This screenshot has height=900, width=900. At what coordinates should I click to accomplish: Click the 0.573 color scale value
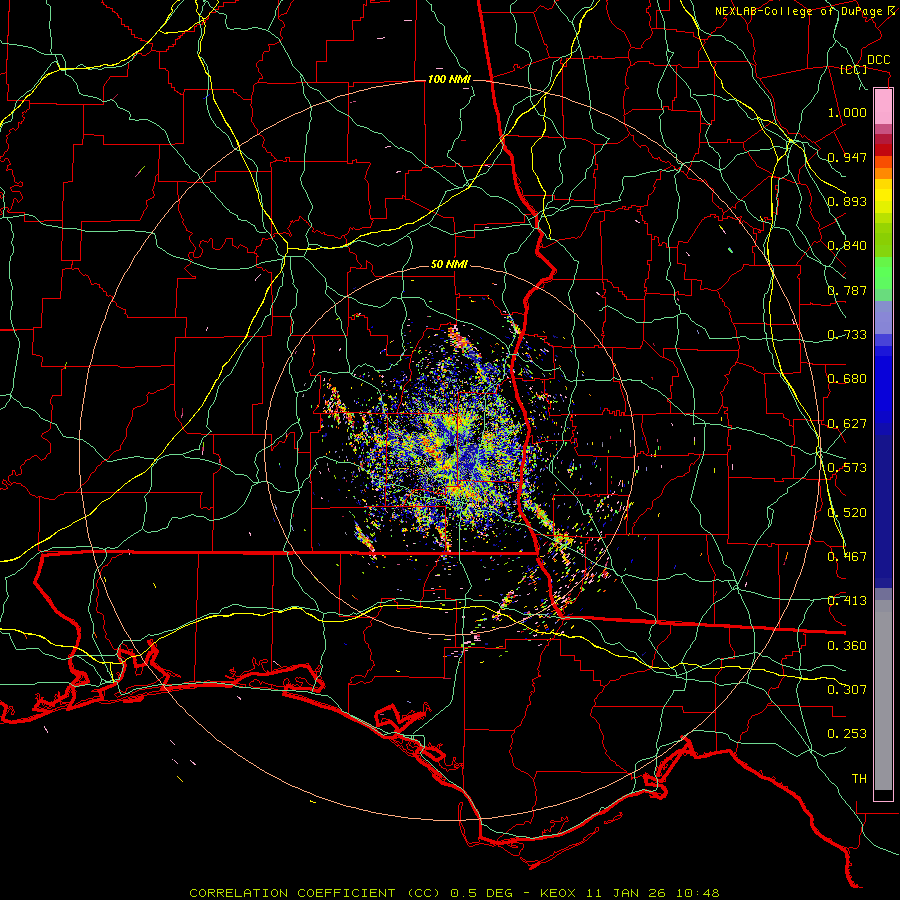coord(847,468)
